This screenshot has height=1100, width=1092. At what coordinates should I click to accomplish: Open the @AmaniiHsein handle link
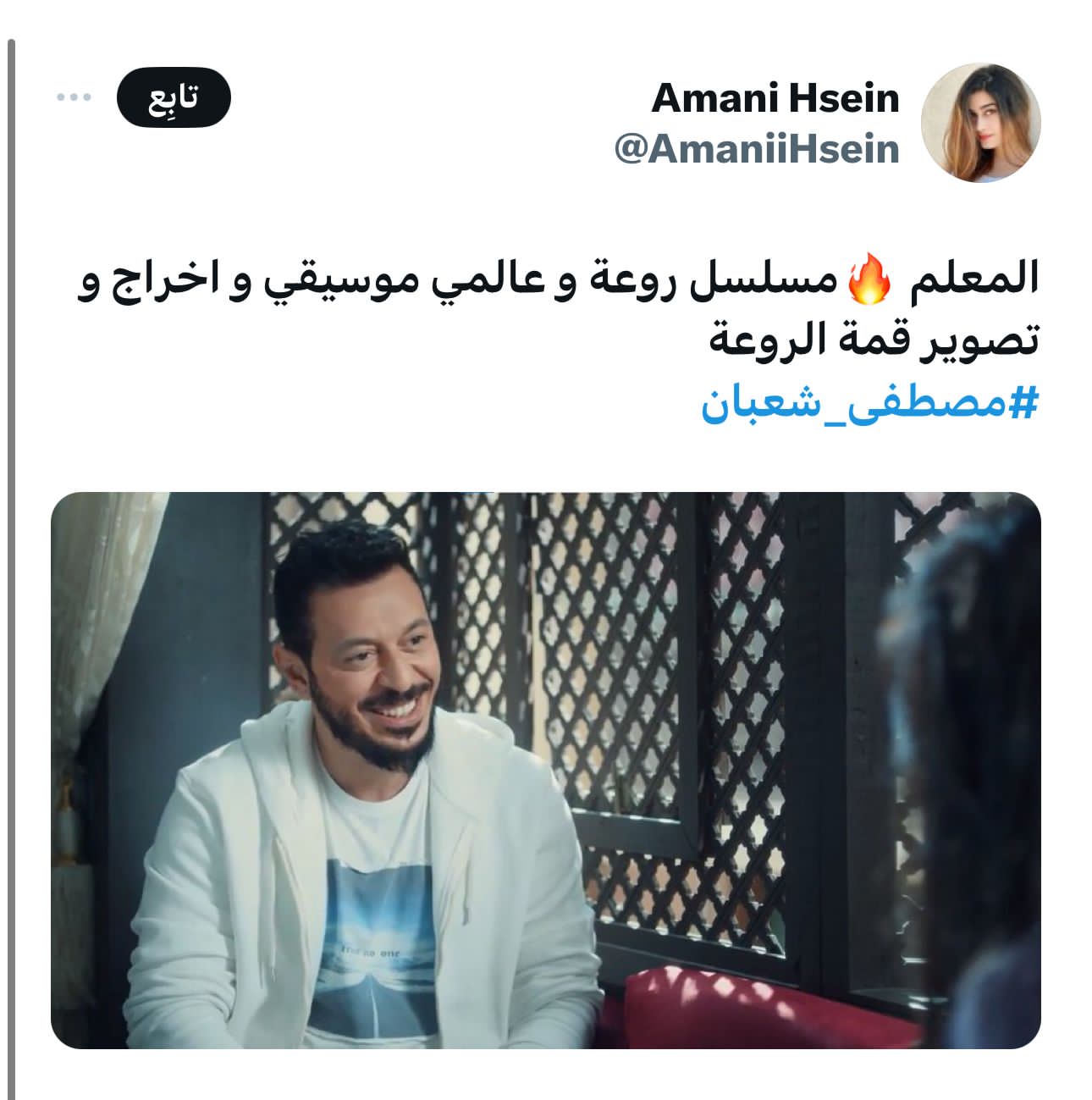click(x=756, y=149)
